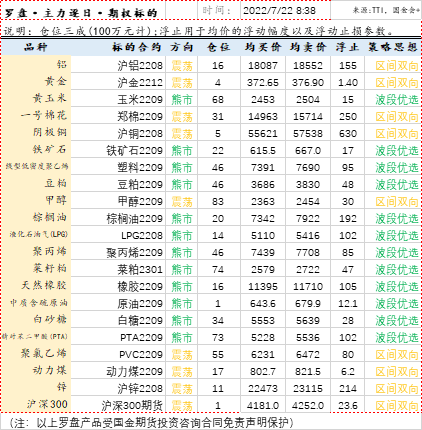Click the stop value 630 for 沪铜2208
The image size is (422, 430).
coord(348,134)
